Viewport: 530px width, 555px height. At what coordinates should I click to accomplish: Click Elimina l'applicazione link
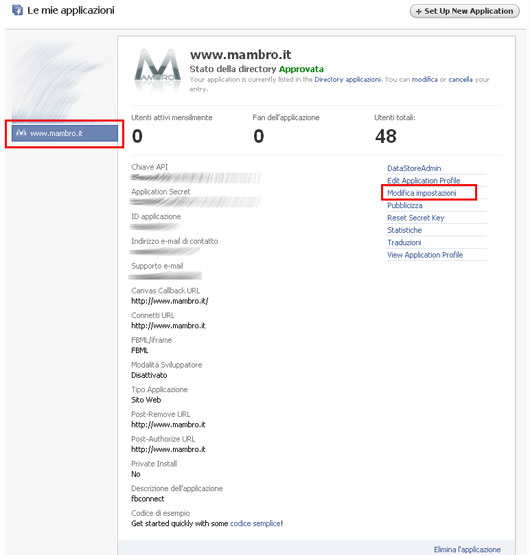(467, 549)
